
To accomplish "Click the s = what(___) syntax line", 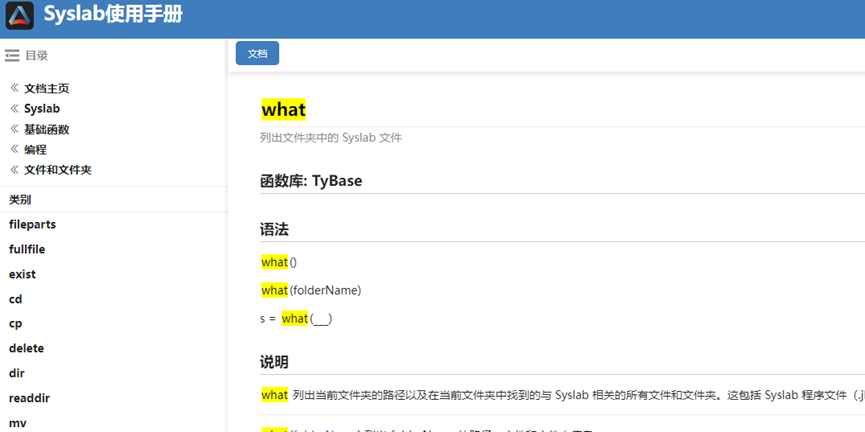I will (x=296, y=318).
